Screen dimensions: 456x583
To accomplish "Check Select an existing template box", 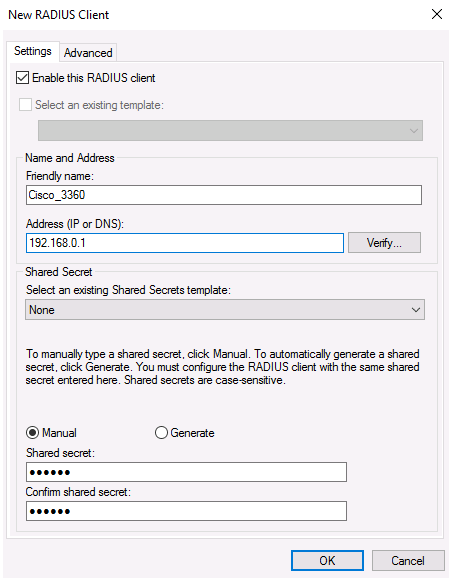I will [25, 105].
